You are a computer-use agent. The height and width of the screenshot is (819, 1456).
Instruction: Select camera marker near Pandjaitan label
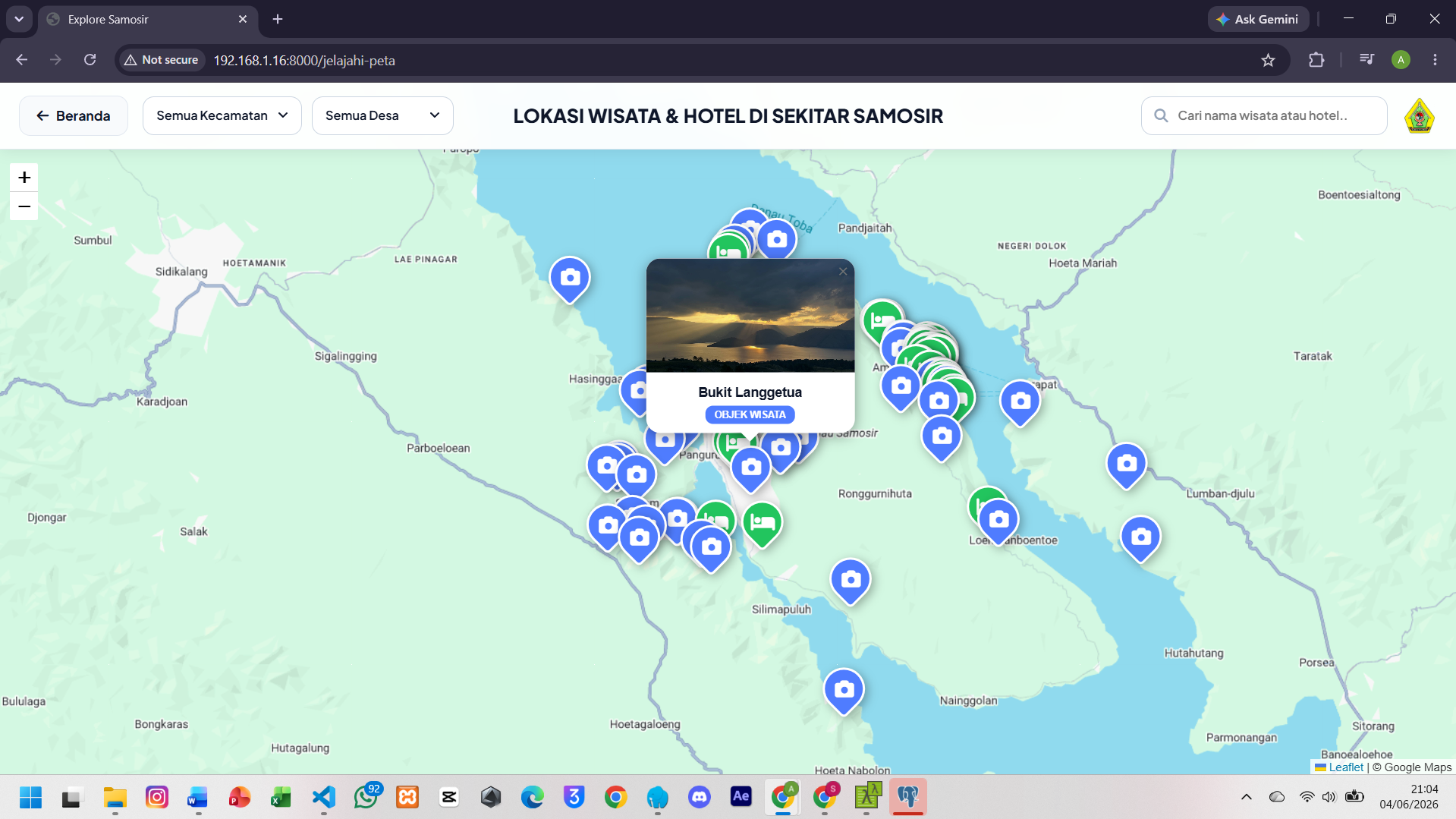pyautogui.click(x=776, y=238)
